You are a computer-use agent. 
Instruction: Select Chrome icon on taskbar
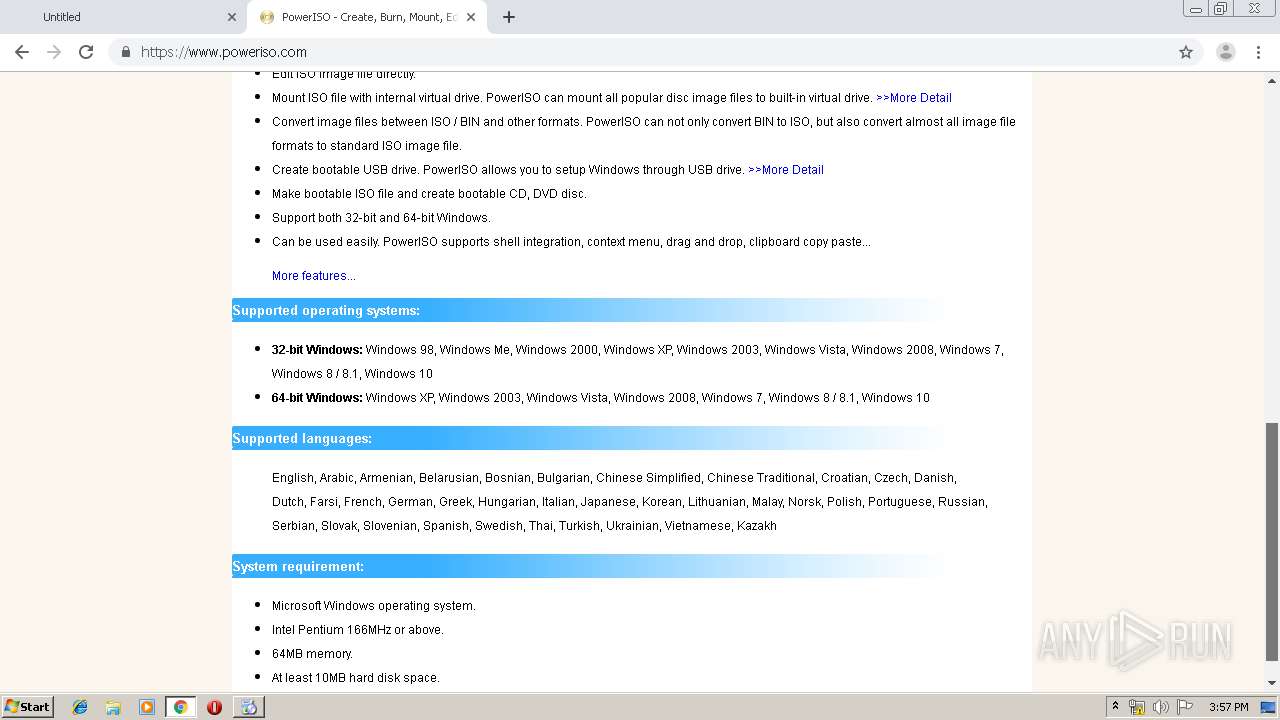point(180,707)
